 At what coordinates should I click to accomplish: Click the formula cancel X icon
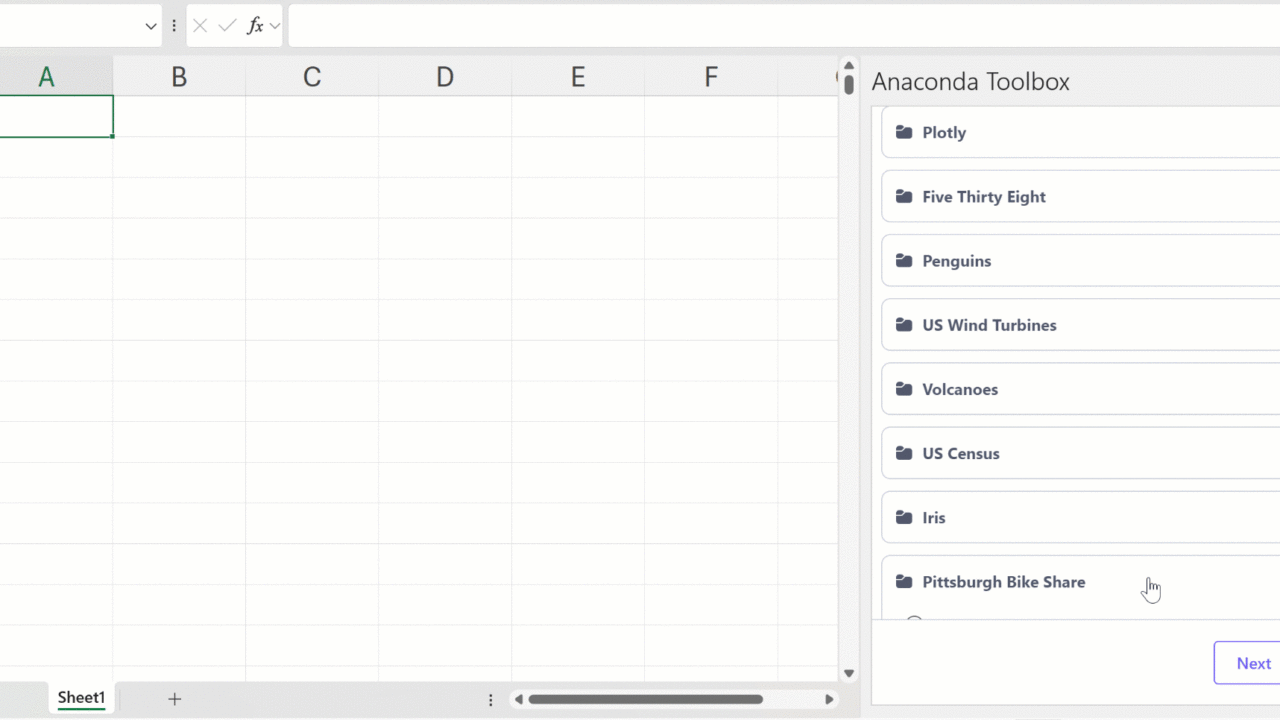[200, 26]
